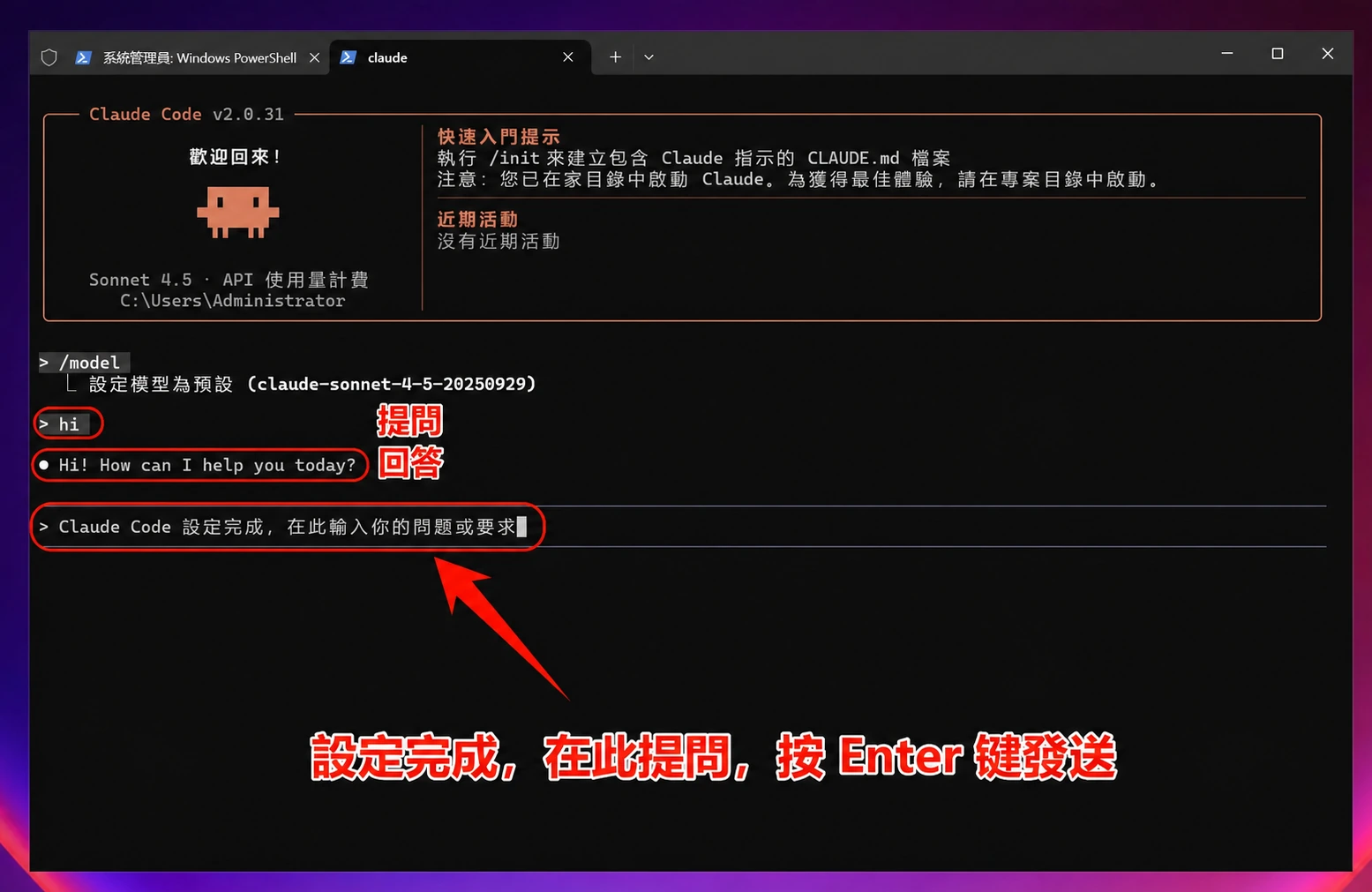Click the "hi" prompt line
Viewport: 1372px width, 892px height.
[64, 424]
